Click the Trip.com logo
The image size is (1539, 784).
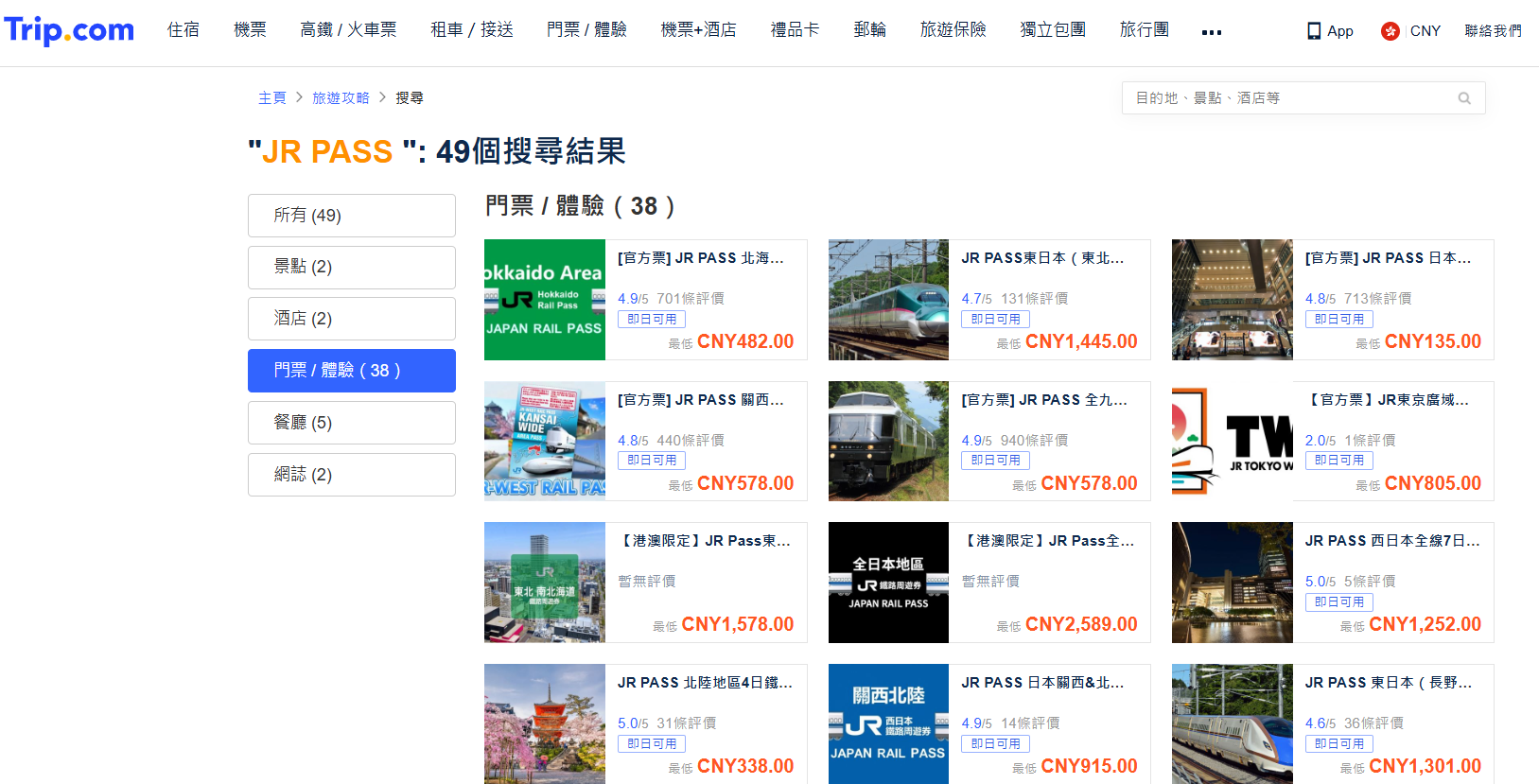click(69, 30)
